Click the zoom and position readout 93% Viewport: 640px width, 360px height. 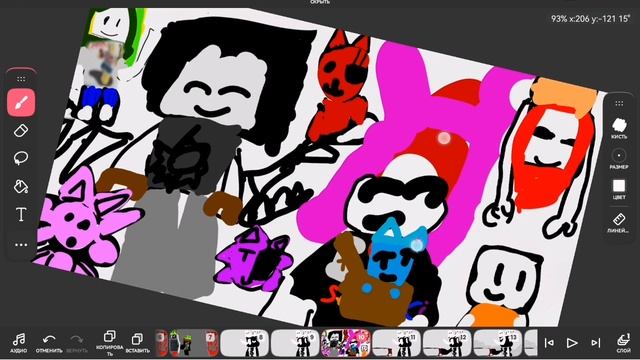click(x=590, y=19)
